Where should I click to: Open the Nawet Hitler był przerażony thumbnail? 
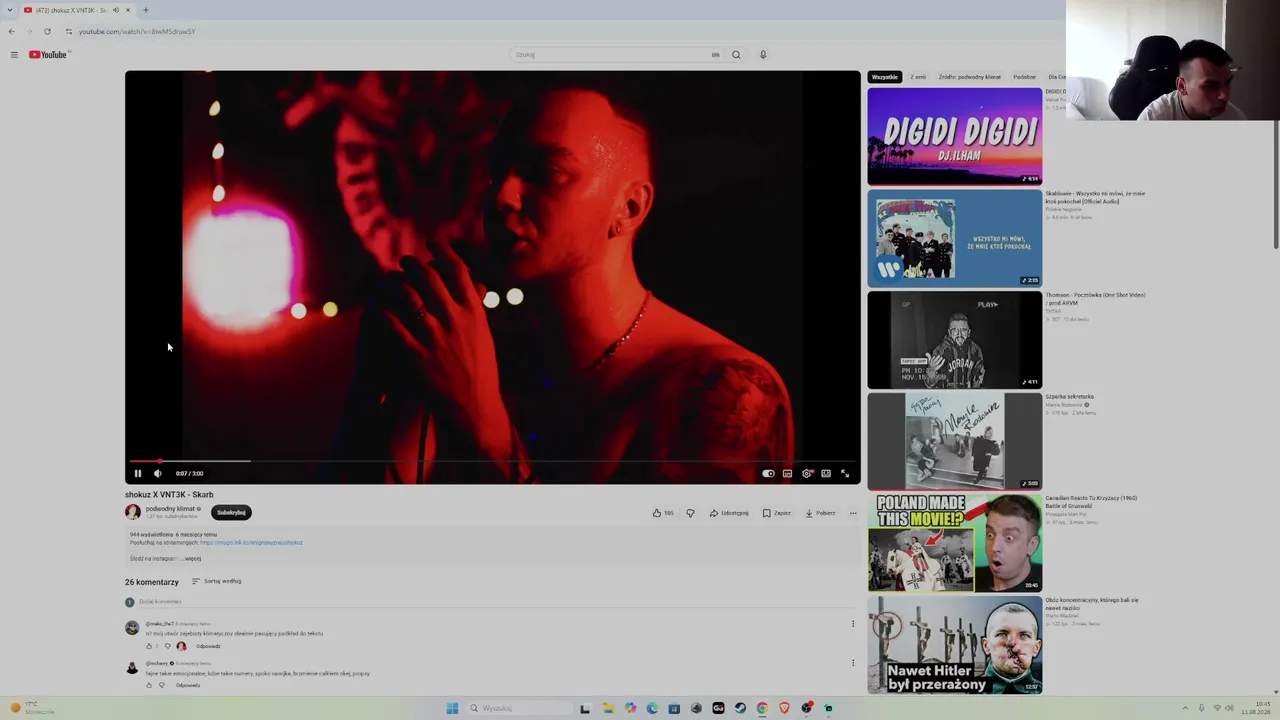pyautogui.click(x=955, y=645)
